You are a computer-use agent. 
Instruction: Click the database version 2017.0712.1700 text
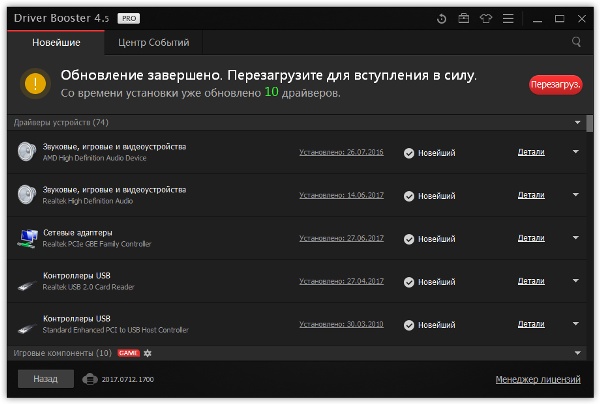pos(127,380)
